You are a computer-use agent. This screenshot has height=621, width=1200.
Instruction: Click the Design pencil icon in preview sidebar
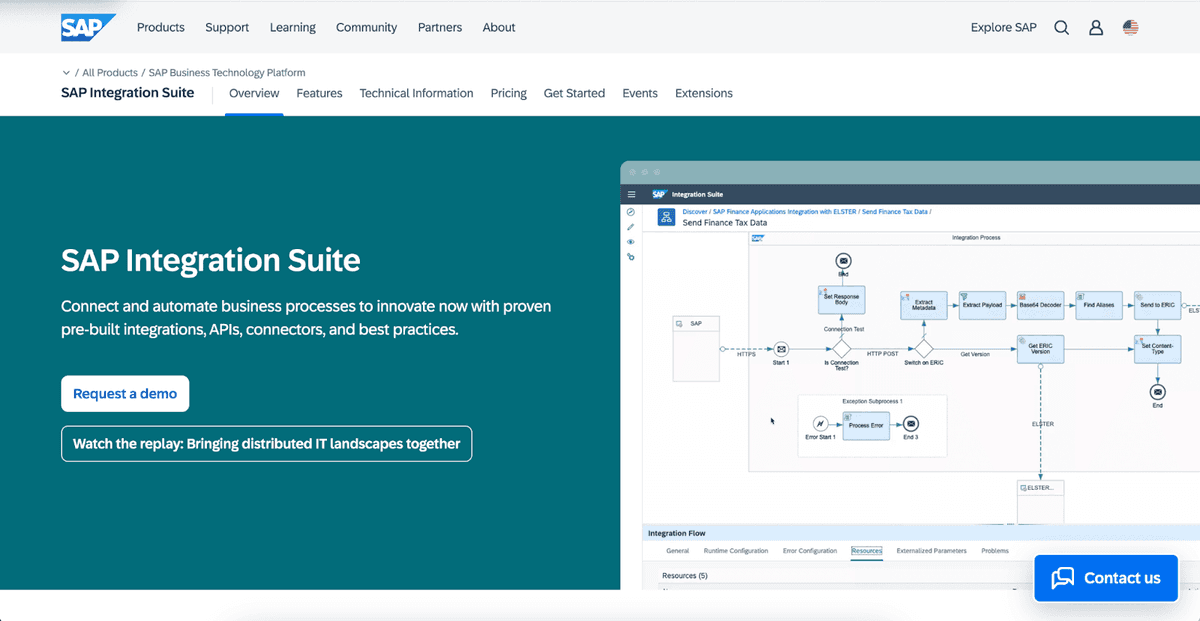[631, 227]
